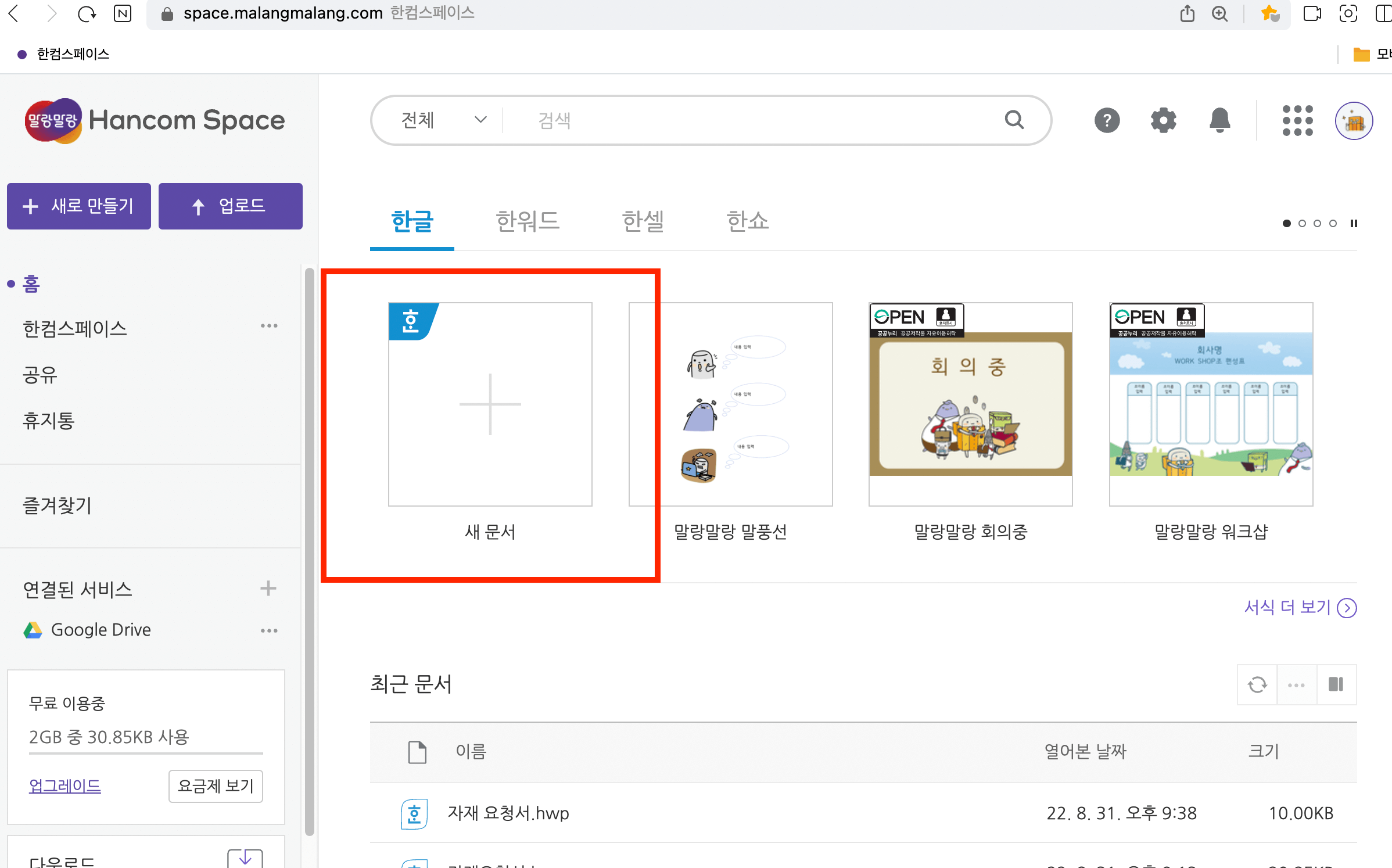Expand the 전체 search scope dropdown
The height and width of the screenshot is (868, 1392).
pyautogui.click(x=443, y=120)
